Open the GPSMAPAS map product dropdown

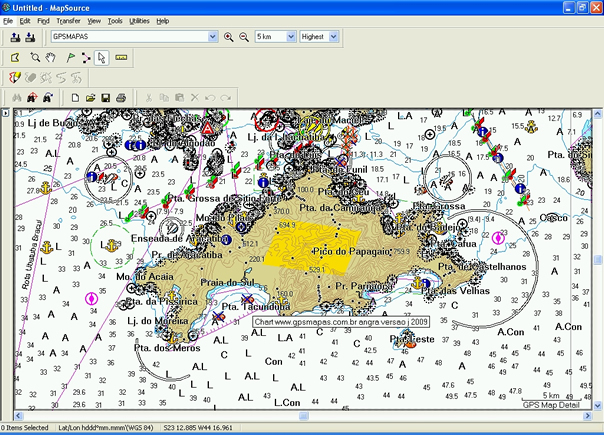click(x=212, y=37)
